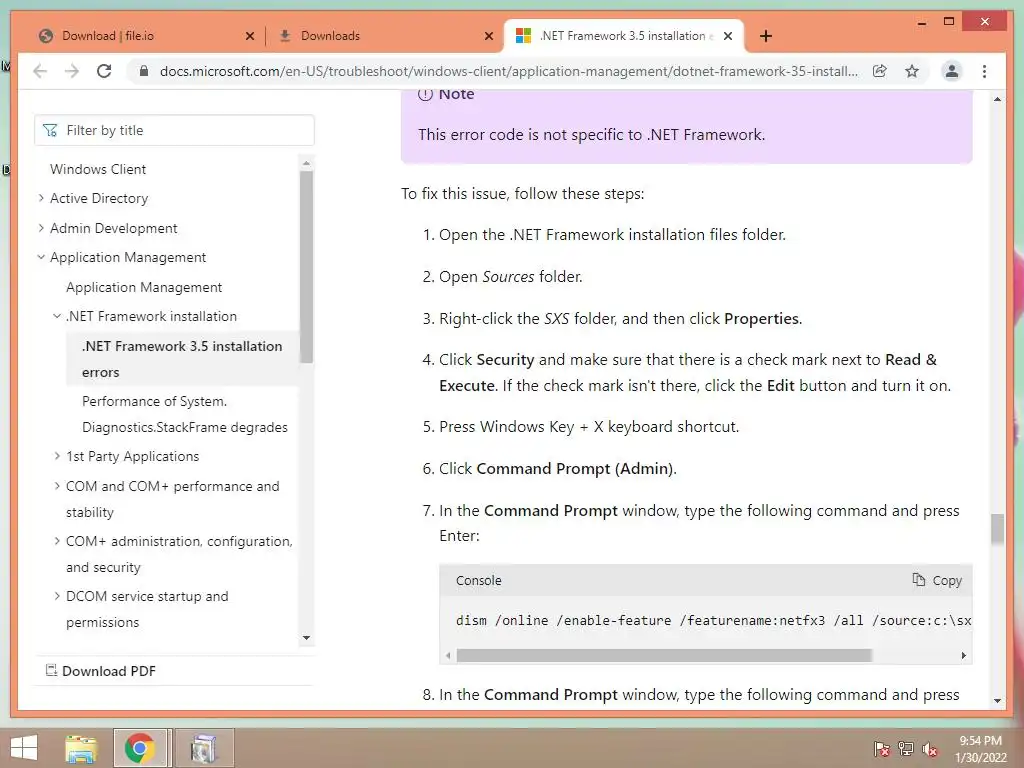The width and height of the screenshot is (1024, 768).
Task: Expand DCOM service startup and permissions
Action: (57, 596)
